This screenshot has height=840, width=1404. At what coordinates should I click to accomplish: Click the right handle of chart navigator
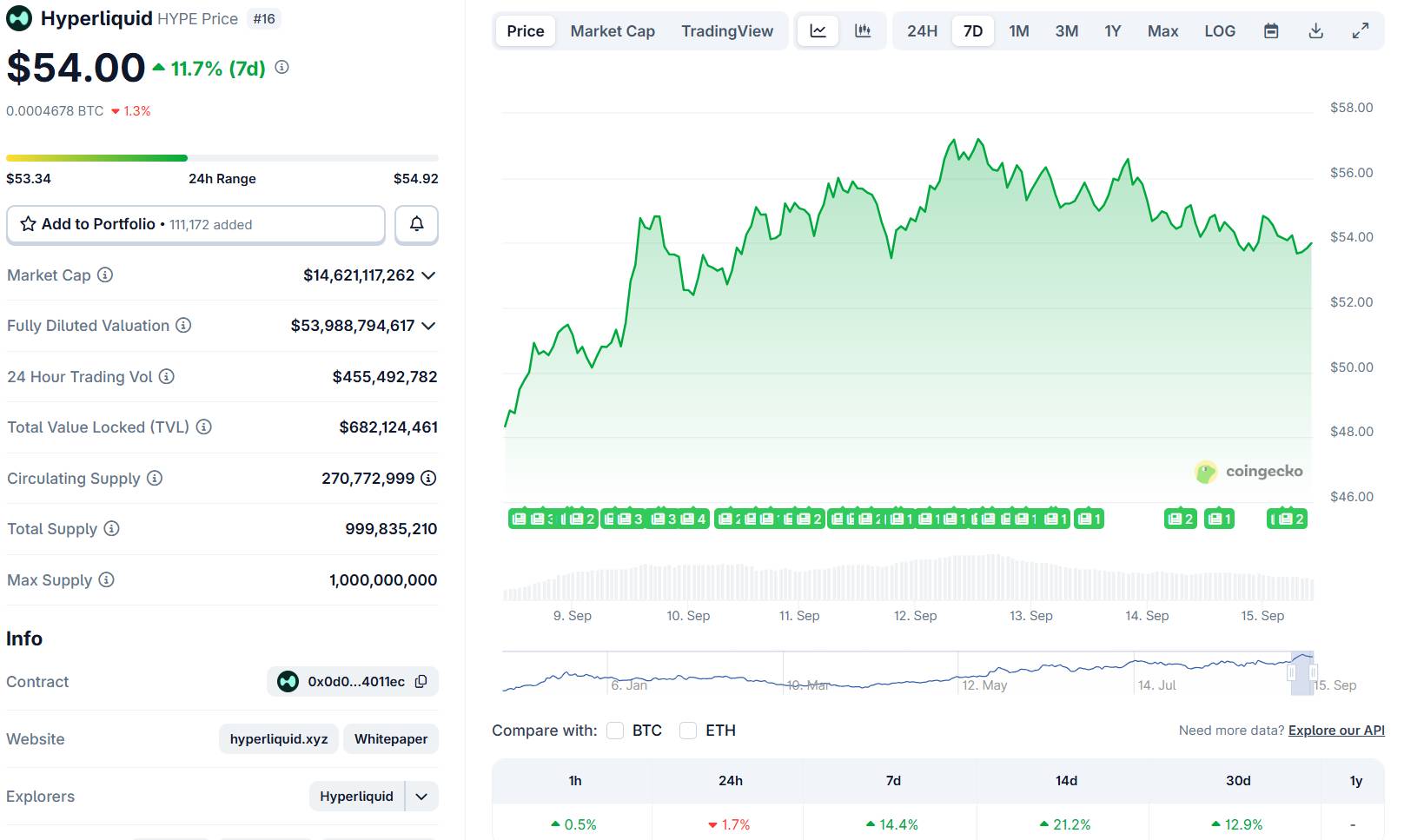click(x=1314, y=673)
